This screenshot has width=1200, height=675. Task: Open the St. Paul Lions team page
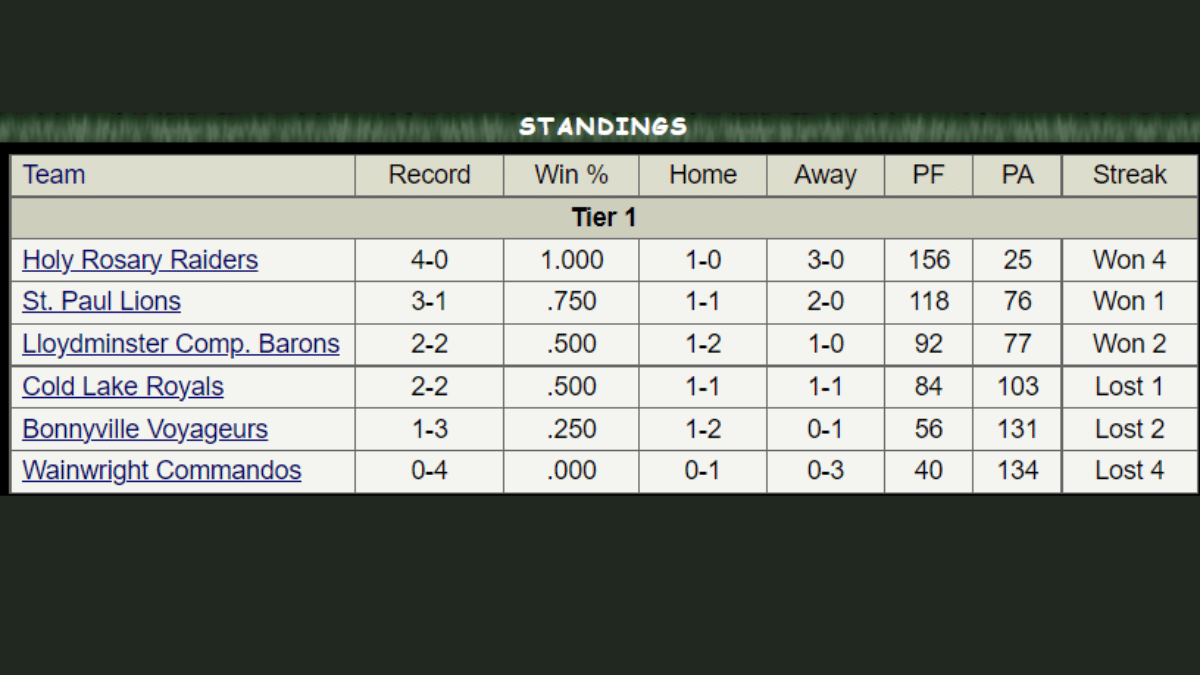pos(101,302)
